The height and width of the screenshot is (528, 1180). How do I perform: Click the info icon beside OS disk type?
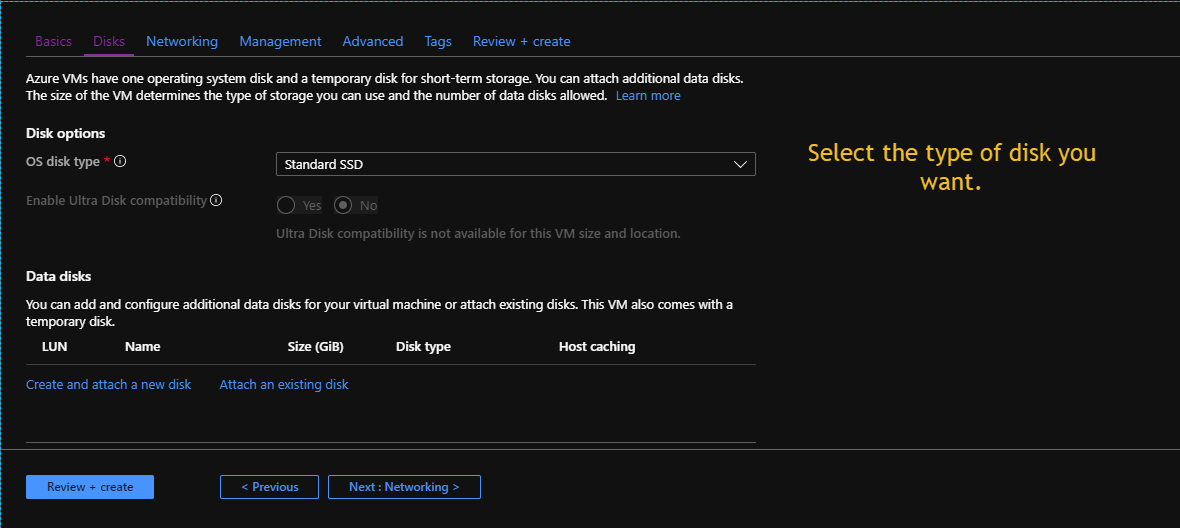(121, 161)
